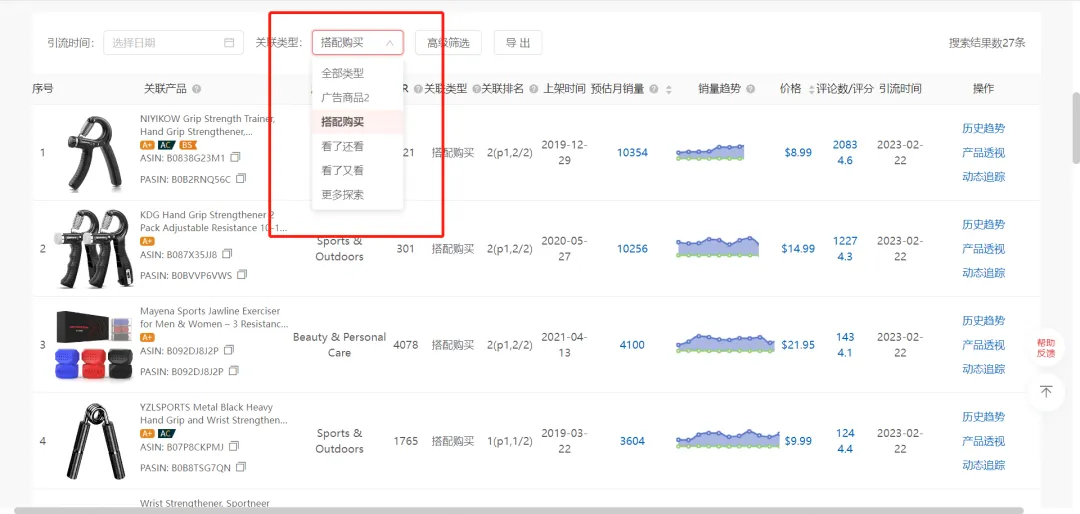Open 历史趋势 for YZLSPORTS row
This screenshot has width=1080, height=514.
(x=984, y=417)
